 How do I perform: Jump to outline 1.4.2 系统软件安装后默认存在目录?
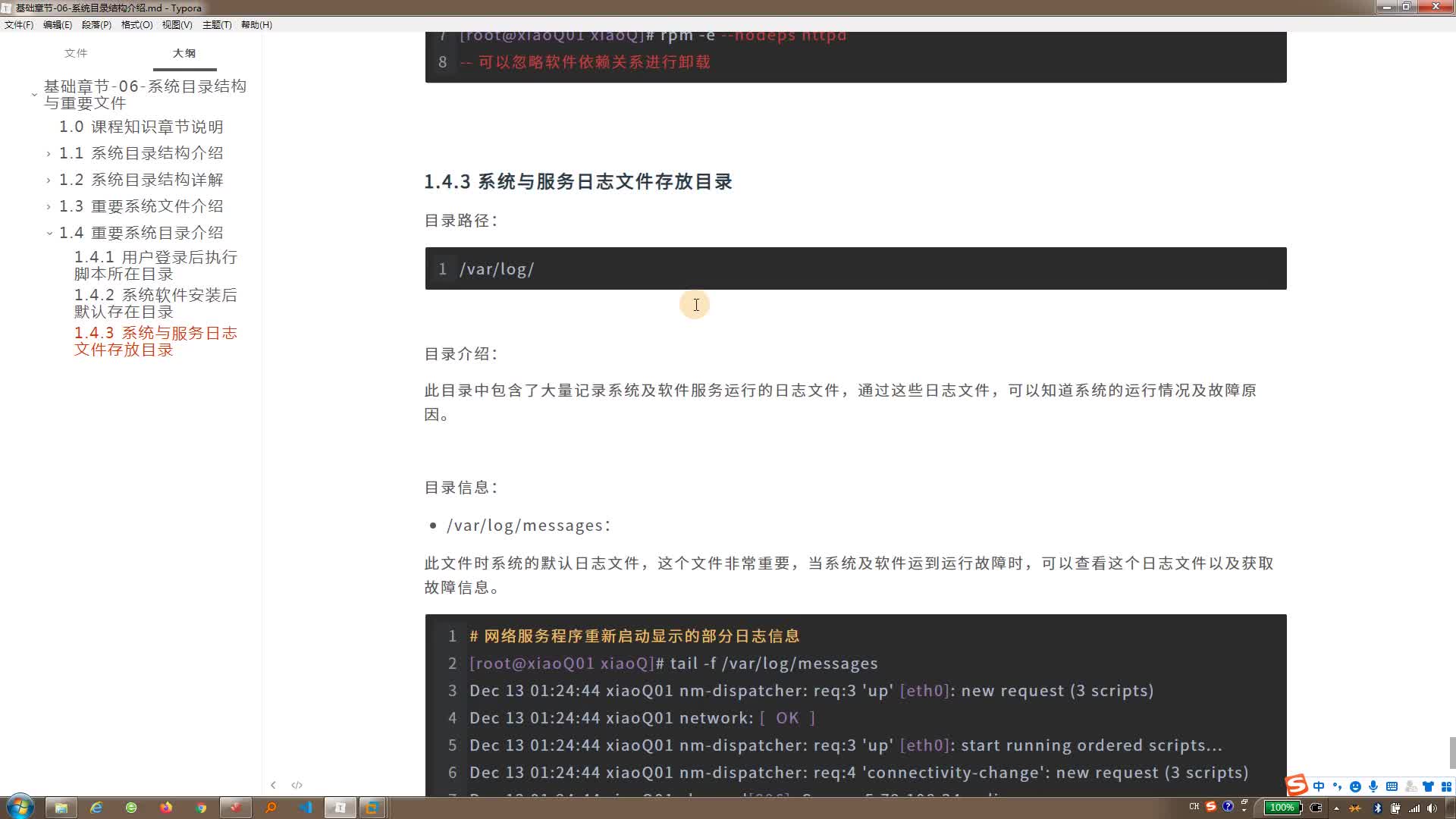155,303
